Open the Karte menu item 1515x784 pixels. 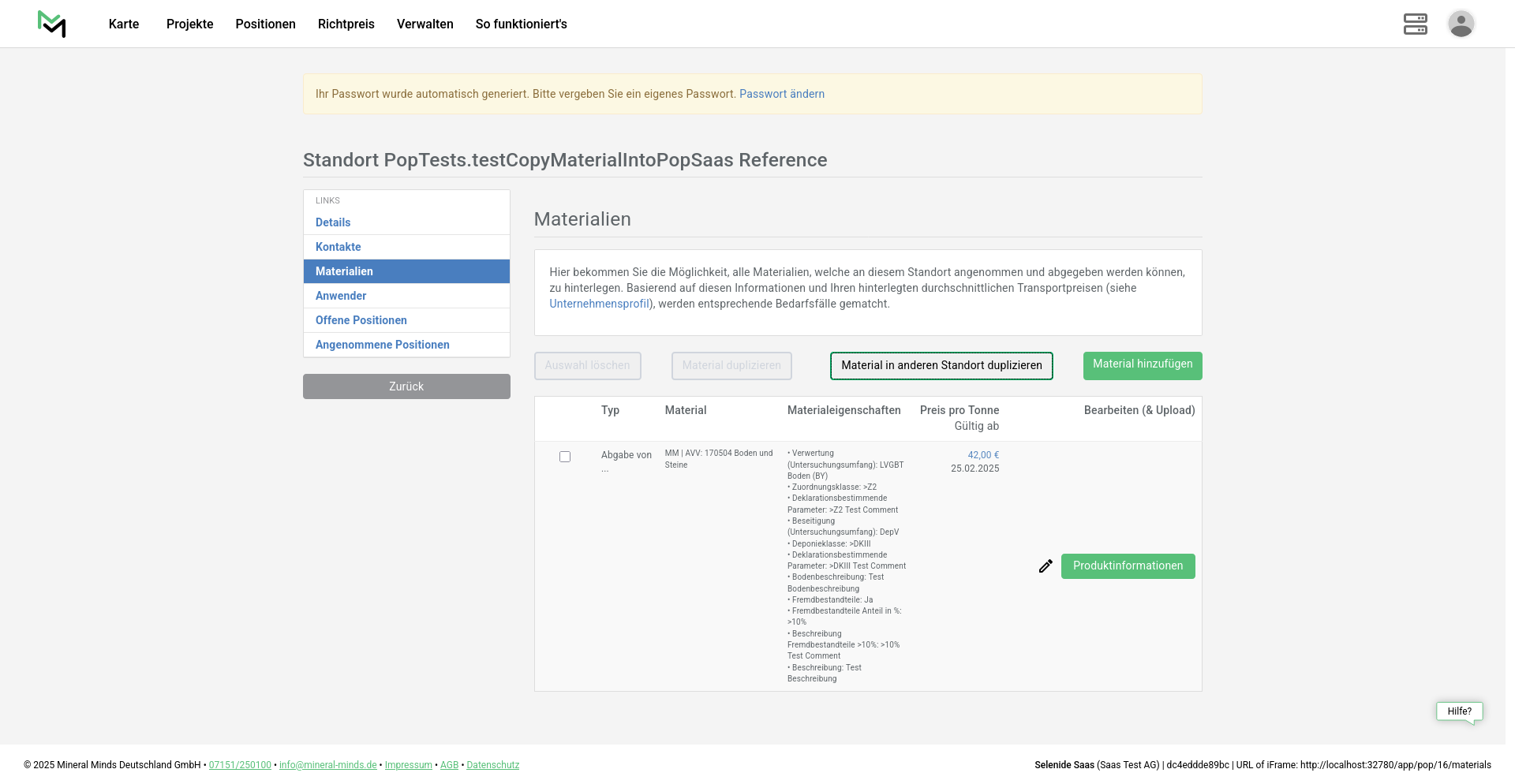point(124,24)
